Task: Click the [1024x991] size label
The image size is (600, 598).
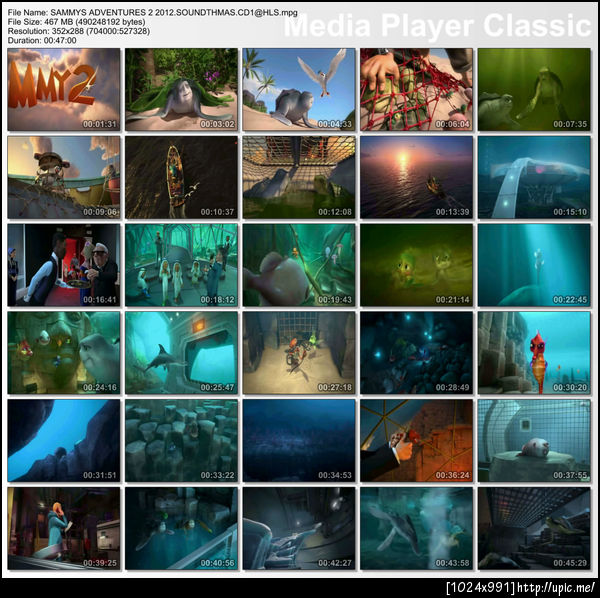Action: (481, 587)
